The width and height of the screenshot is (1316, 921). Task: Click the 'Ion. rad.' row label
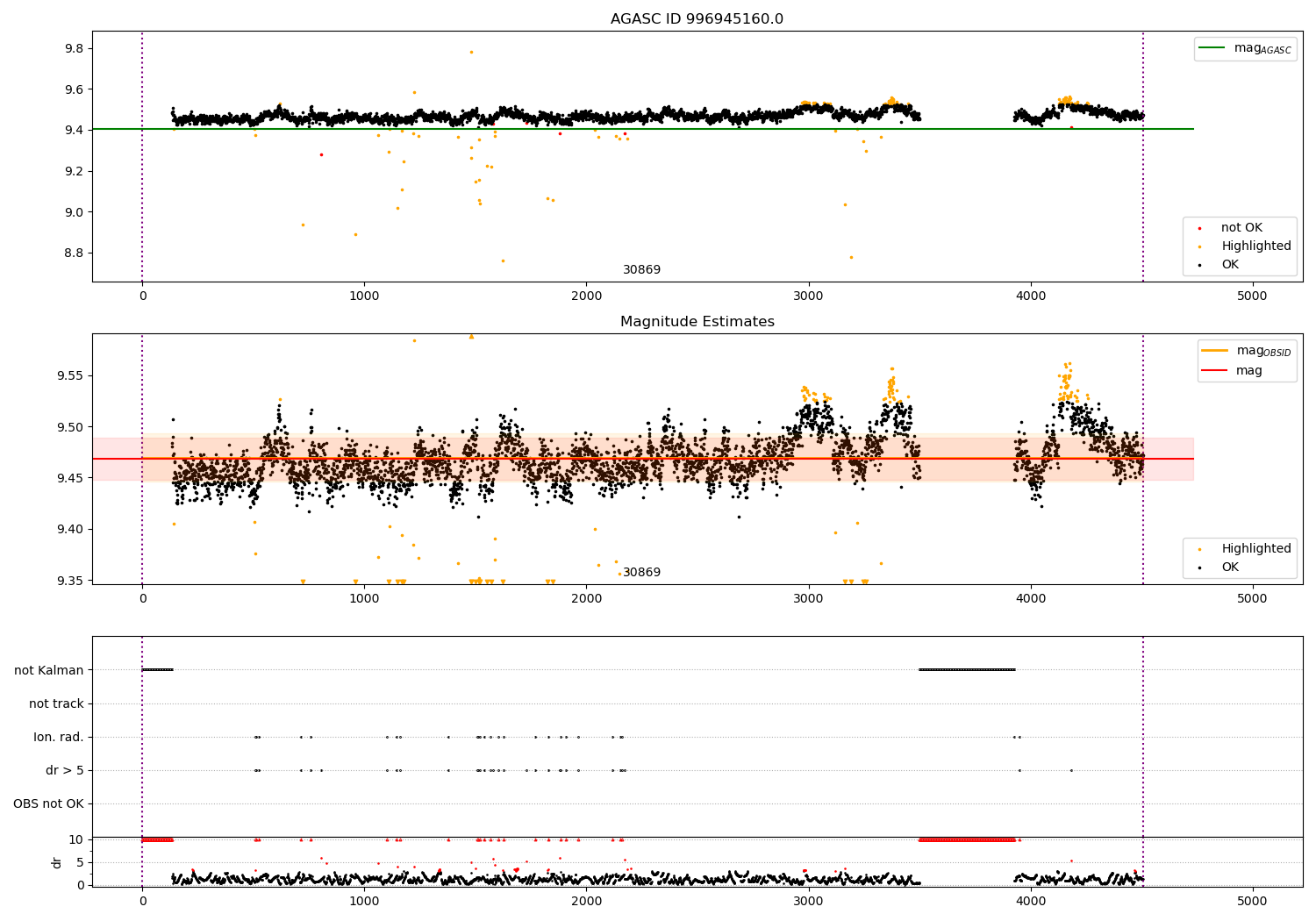[59, 737]
